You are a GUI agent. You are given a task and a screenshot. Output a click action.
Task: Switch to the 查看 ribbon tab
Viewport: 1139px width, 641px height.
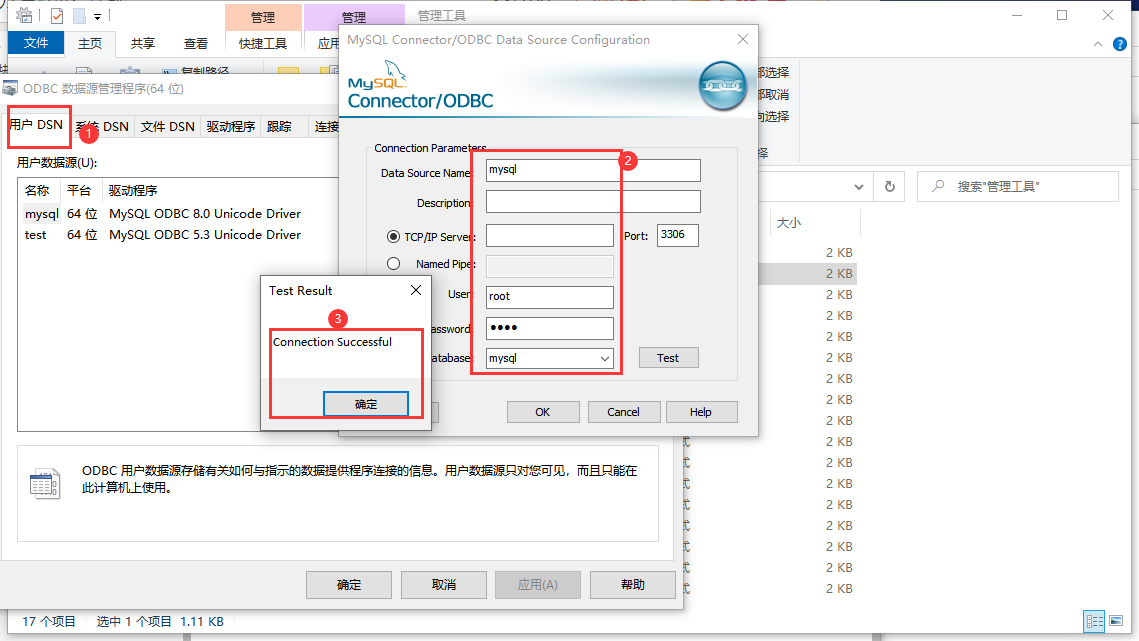coord(195,43)
